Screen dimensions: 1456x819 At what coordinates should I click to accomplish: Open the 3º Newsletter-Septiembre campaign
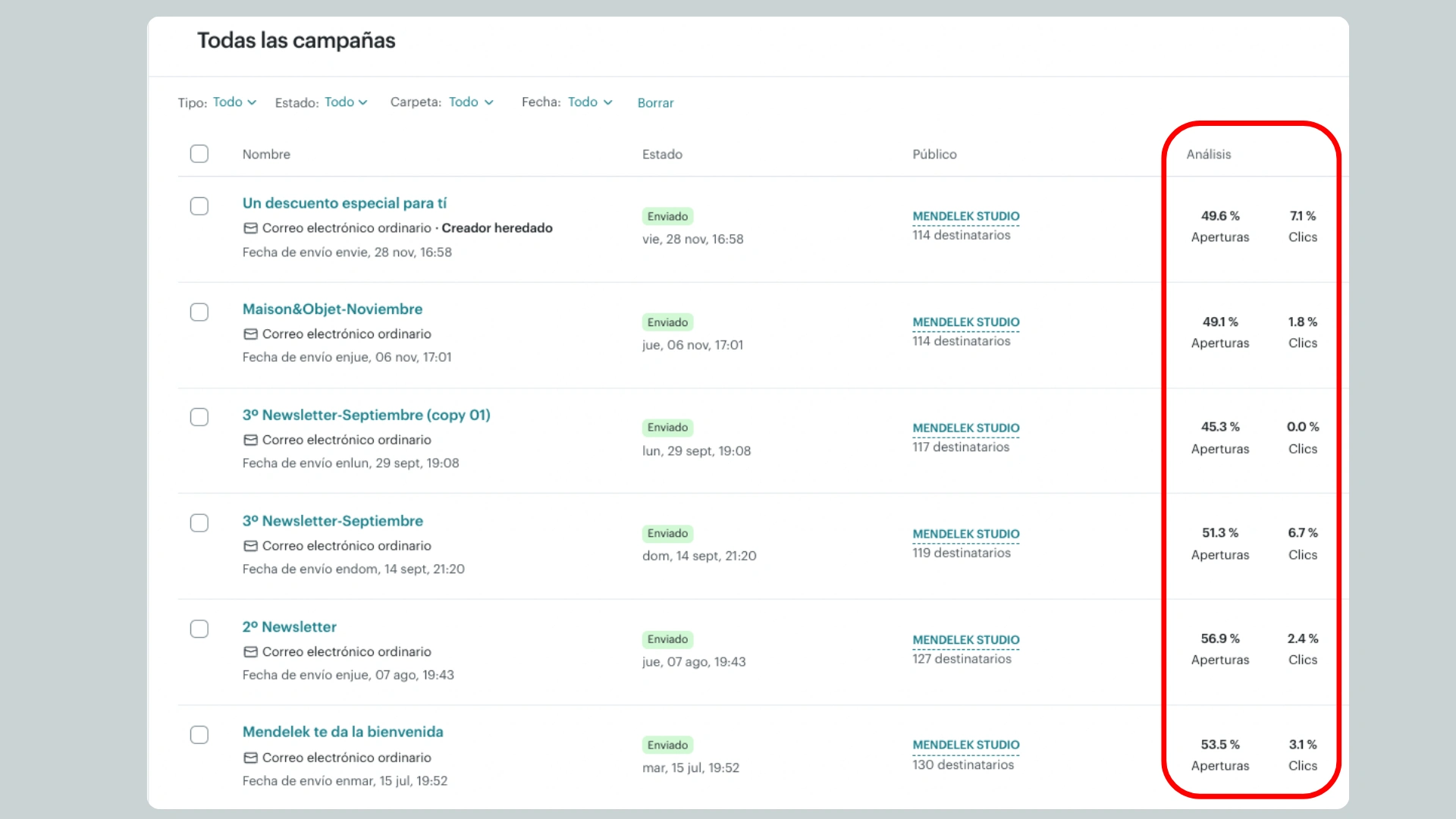click(332, 521)
